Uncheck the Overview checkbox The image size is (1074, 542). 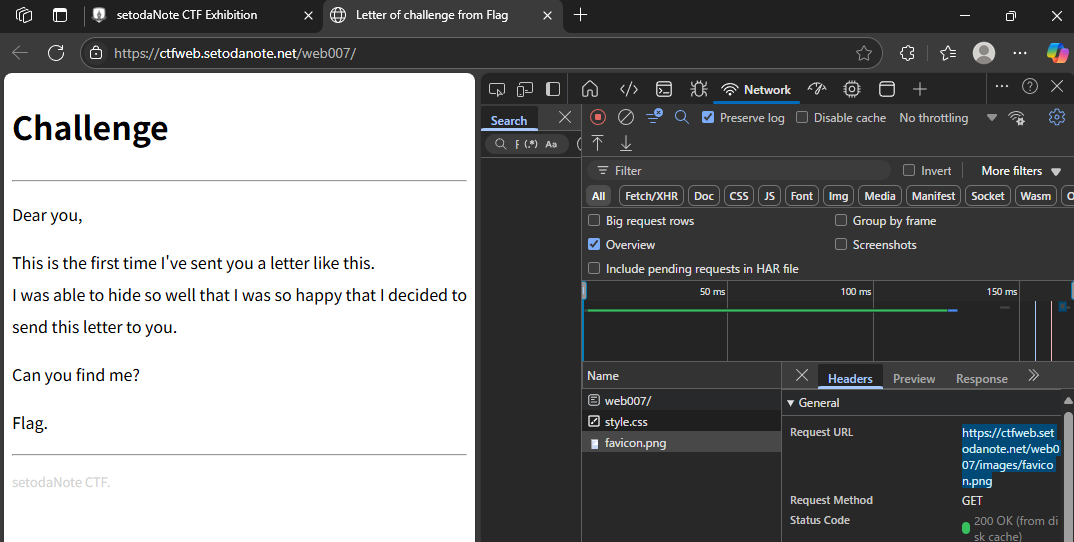point(594,245)
